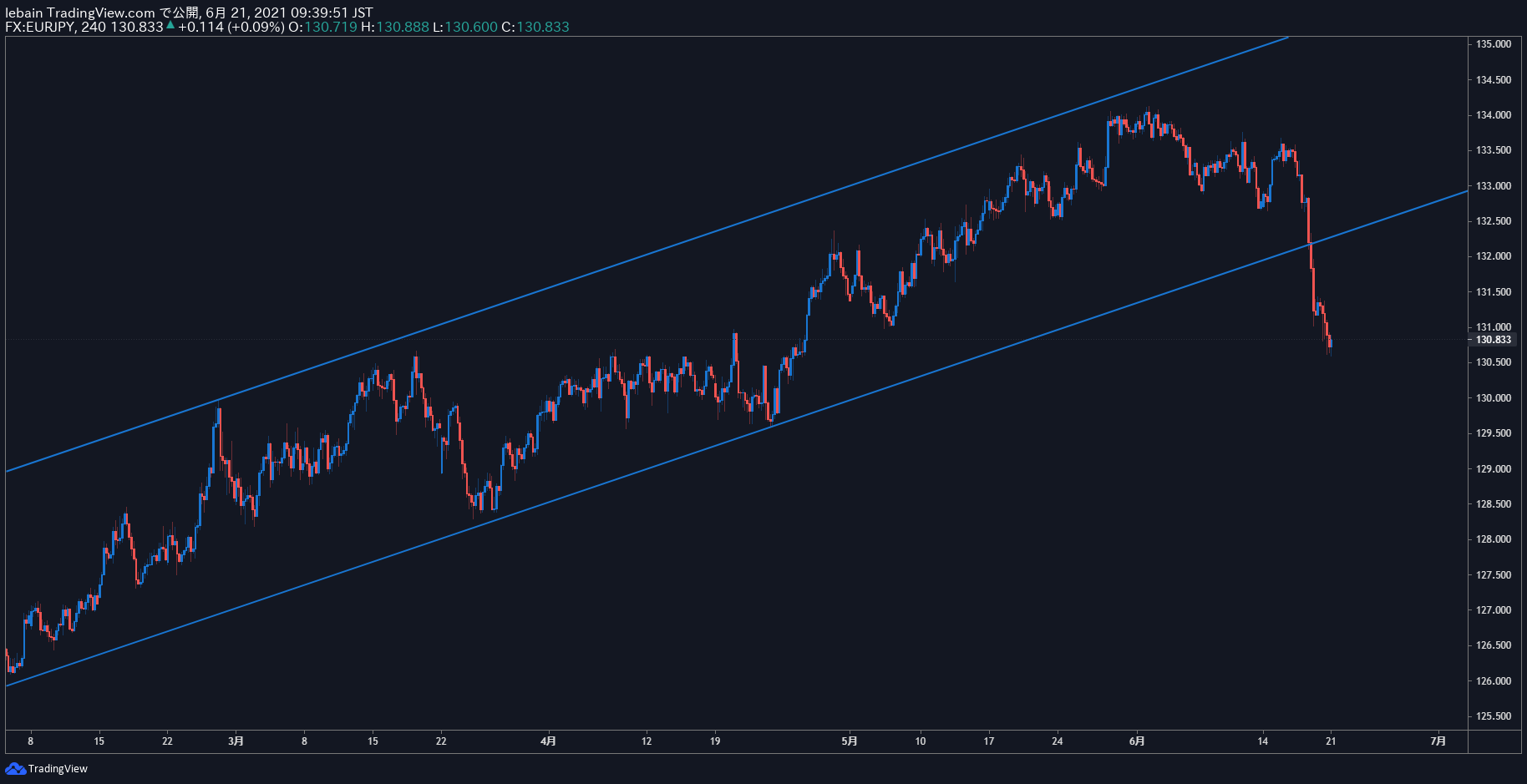Click the open value 130.719
The height and width of the screenshot is (784, 1527).
tap(331, 27)
